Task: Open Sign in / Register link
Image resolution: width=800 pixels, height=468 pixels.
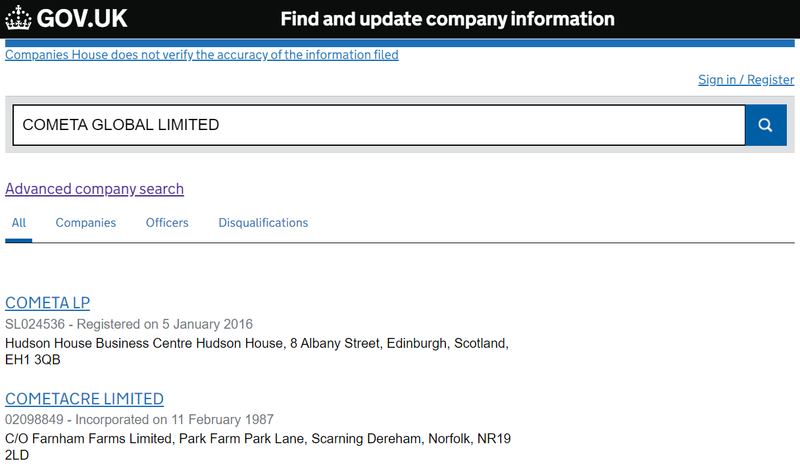Action: click(746, 80)
